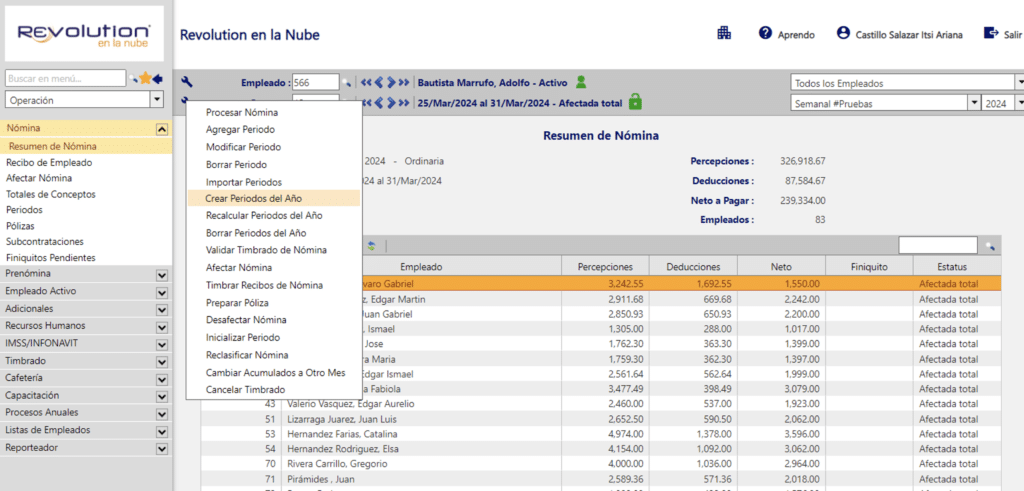Click the star favorites icon
The width and height of the screenshot is (1024, 491).
tap(146, 78)
